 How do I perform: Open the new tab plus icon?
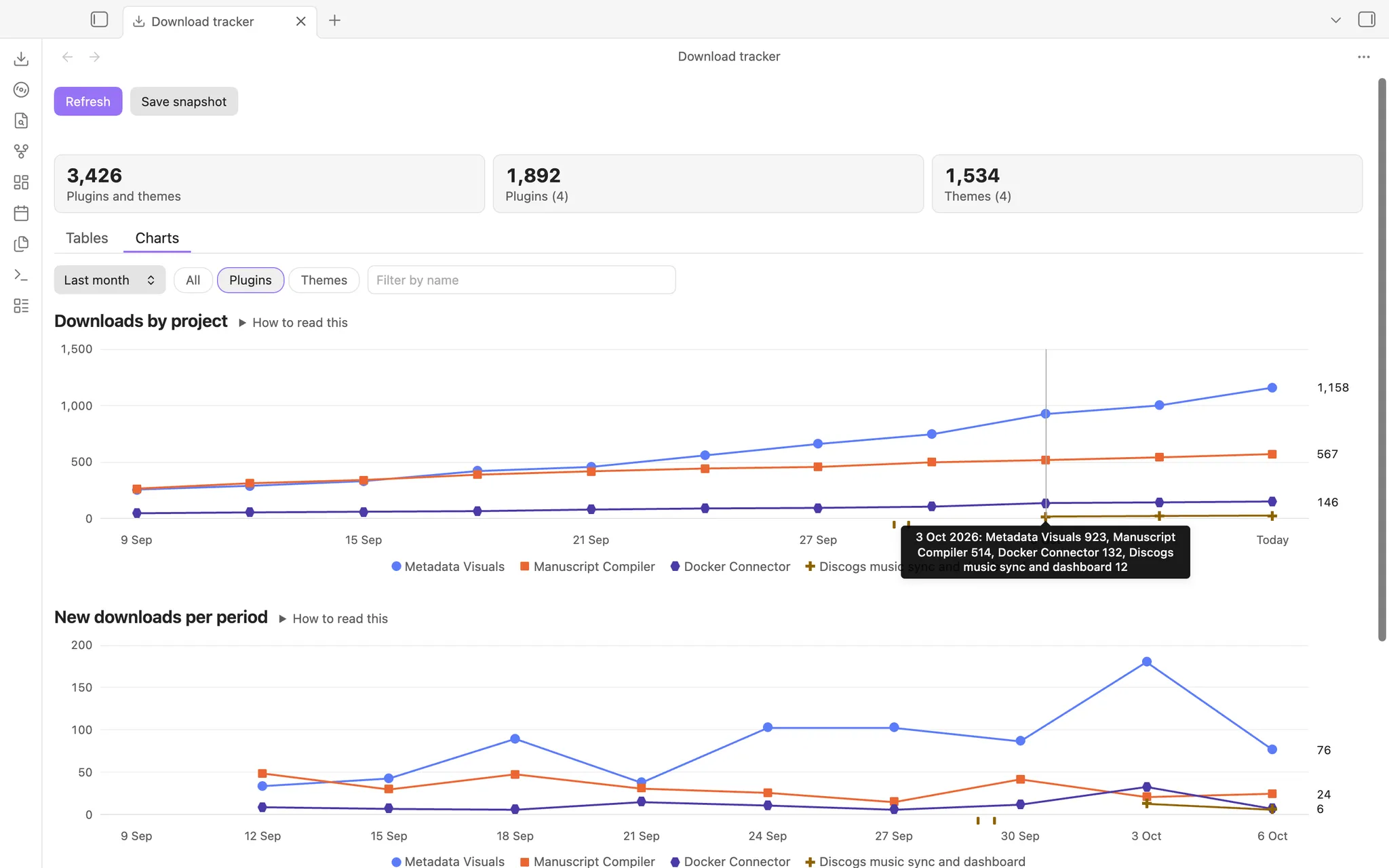tap(334, 20)
